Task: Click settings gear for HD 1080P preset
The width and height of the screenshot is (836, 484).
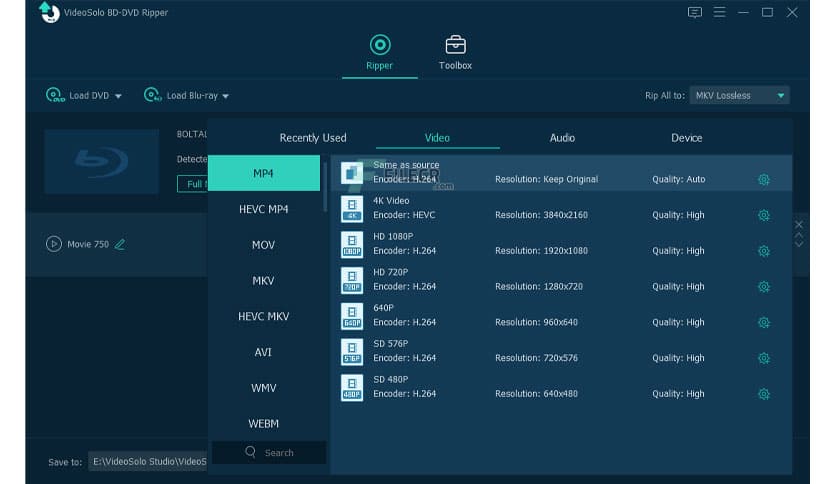Action: (x=763, y=251)
